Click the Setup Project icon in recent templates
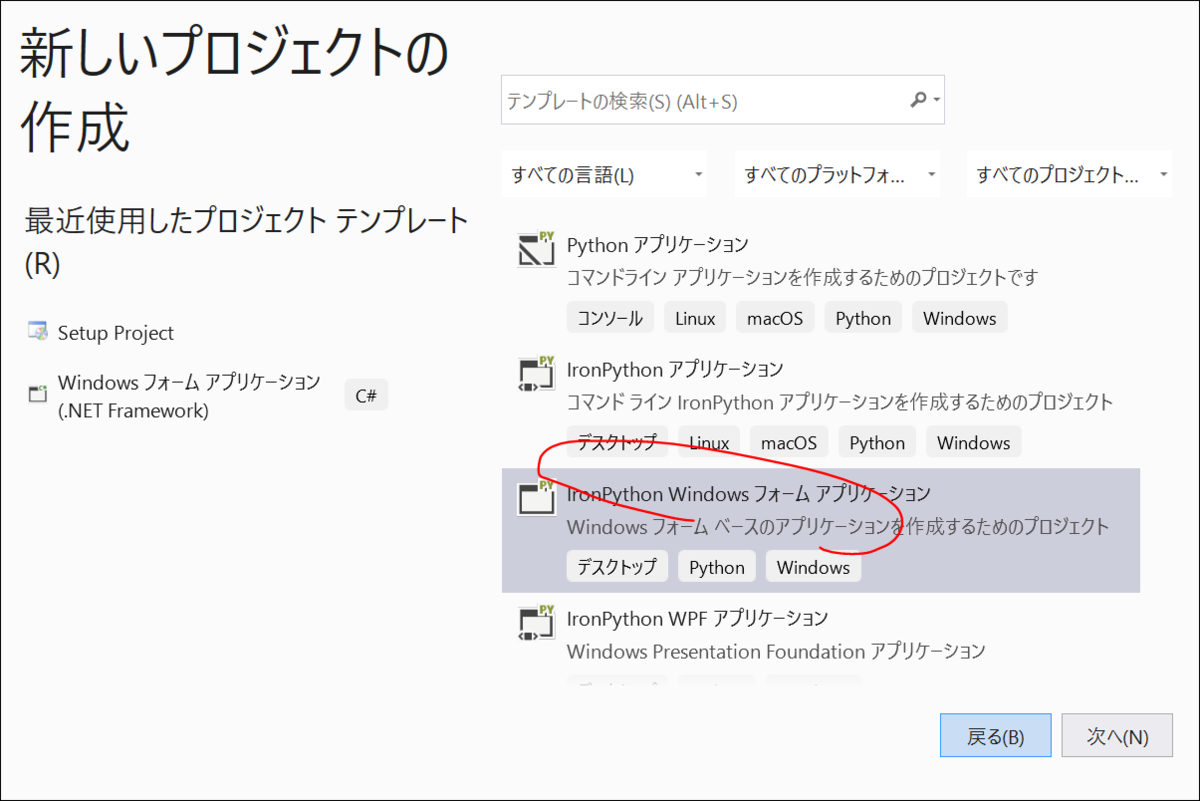Screen dimensions: 1200x801 coord(38,332)
